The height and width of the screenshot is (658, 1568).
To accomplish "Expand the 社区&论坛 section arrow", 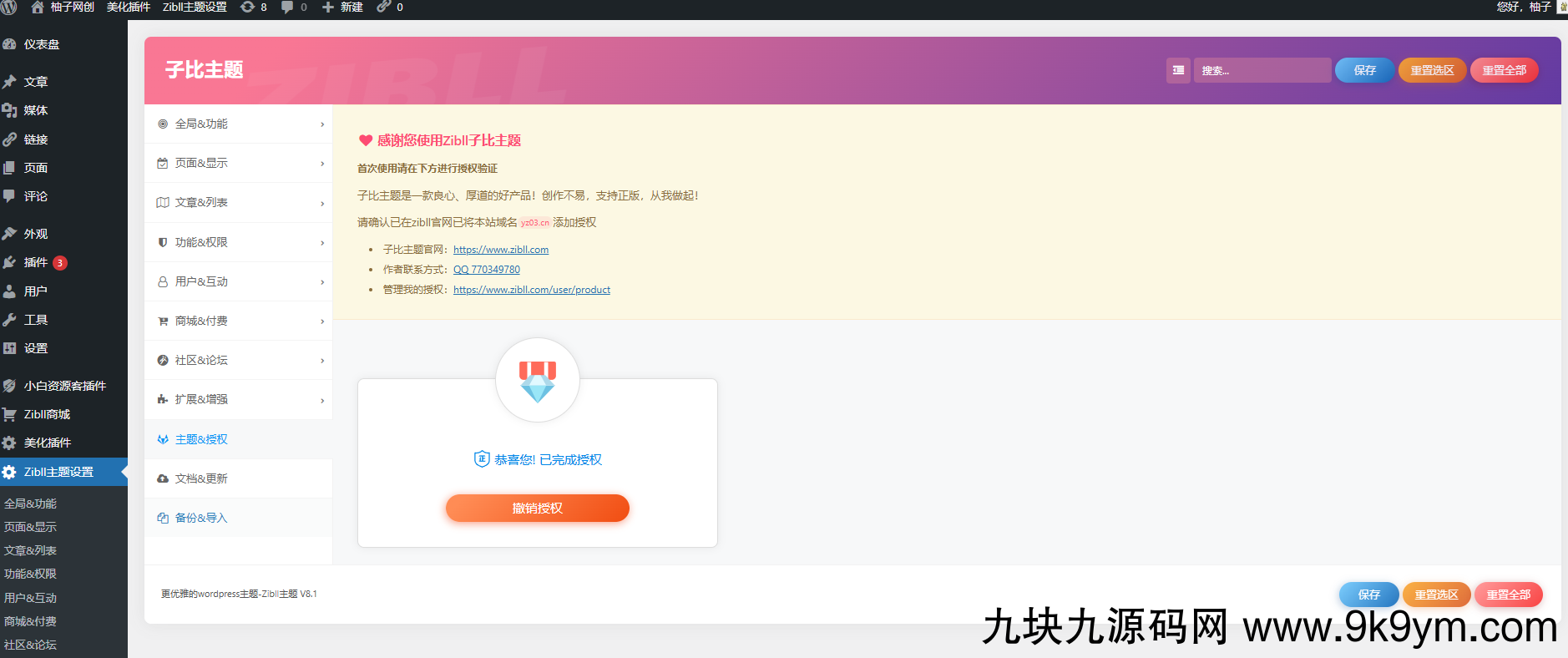I will pyautogui.click(x=322, y=361).
